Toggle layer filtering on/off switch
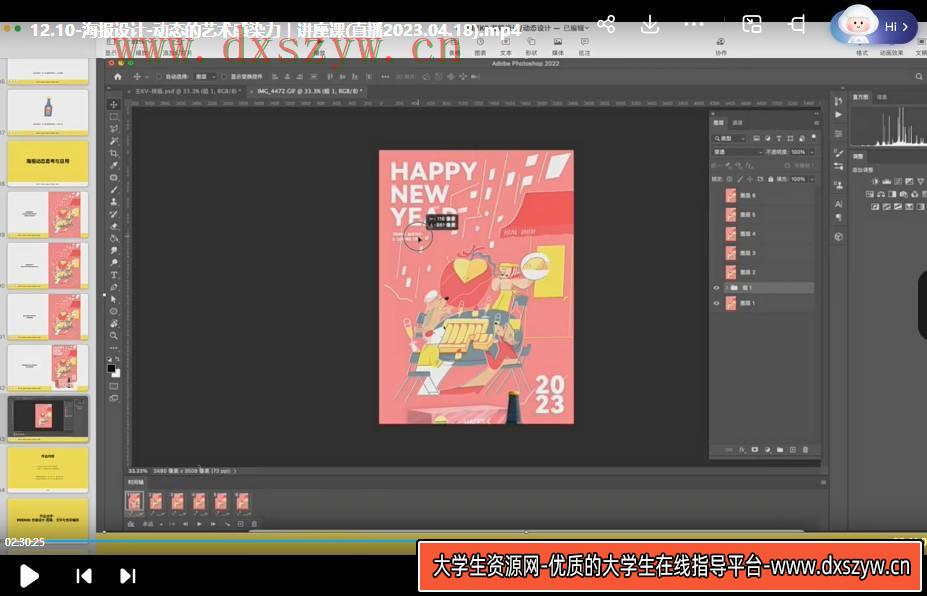Image resolution: width=927 pixels, height=596 pixels. pyautogui.click(x=814, y=137)
